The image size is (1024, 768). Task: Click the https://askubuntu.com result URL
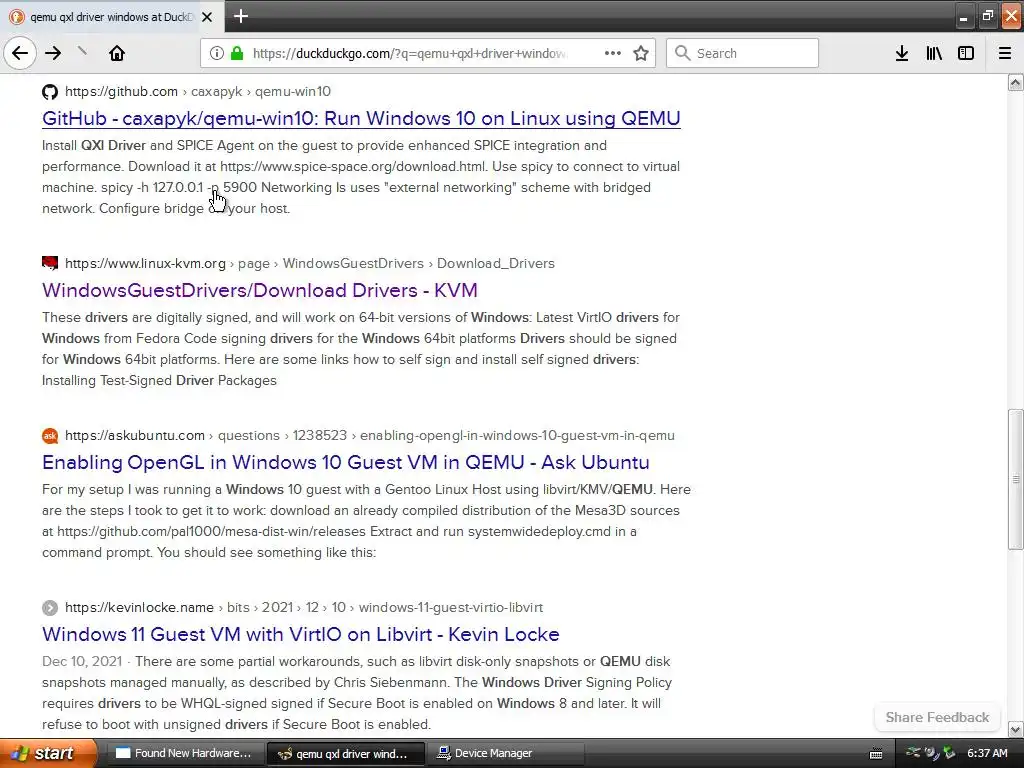[135, 436]
